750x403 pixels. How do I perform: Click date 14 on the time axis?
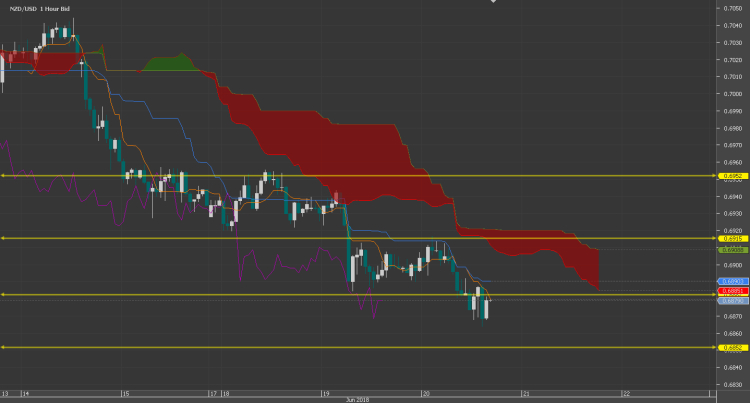(26, 394)
